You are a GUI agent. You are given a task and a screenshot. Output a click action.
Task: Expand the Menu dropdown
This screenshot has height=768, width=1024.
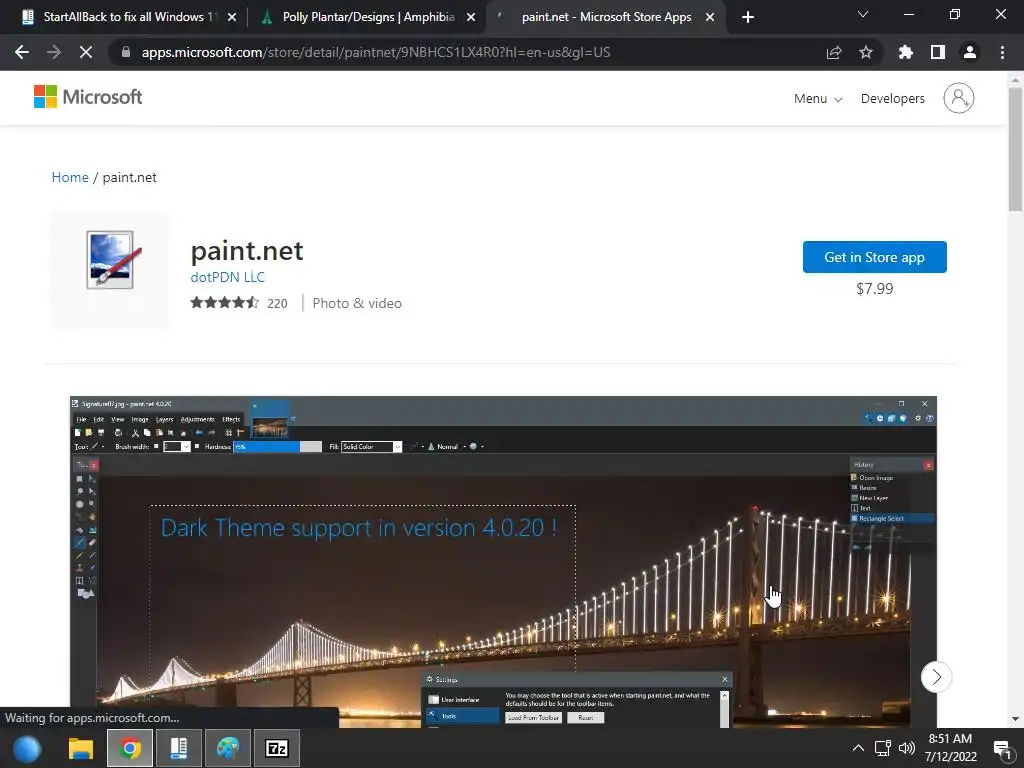(x=818, y=99)
